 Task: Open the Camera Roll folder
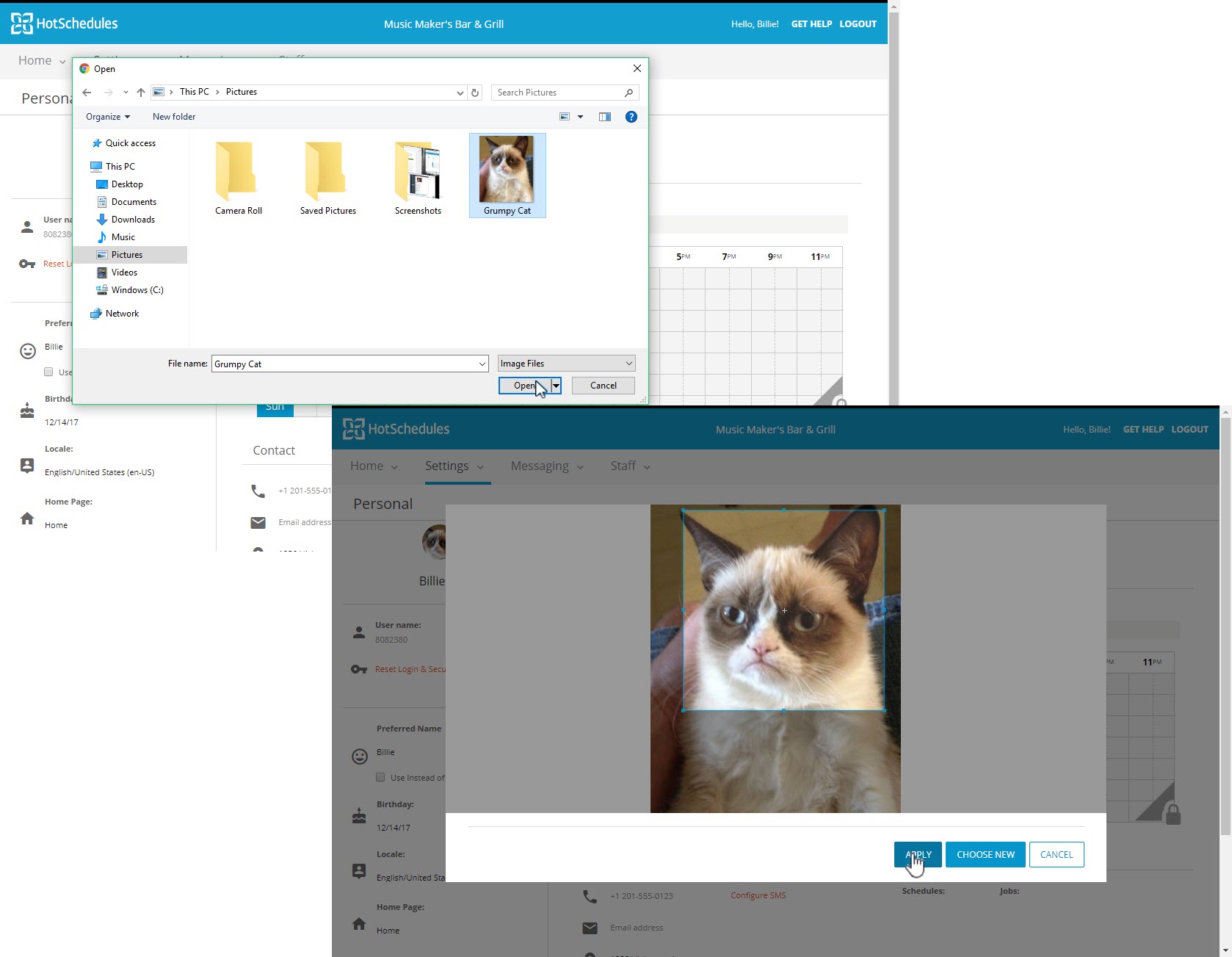pyautogui.click(x=239, y=177)
